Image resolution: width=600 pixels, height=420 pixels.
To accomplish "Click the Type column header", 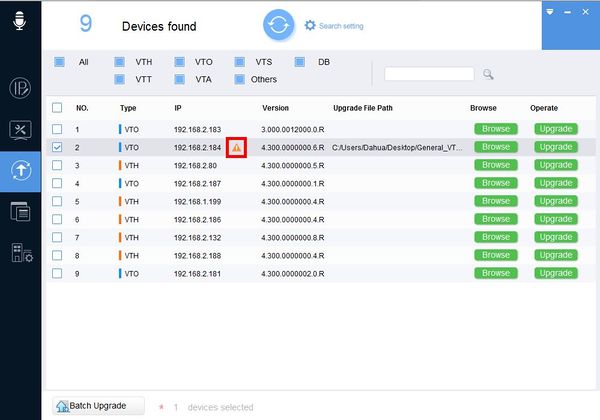I will pos(128,108).
